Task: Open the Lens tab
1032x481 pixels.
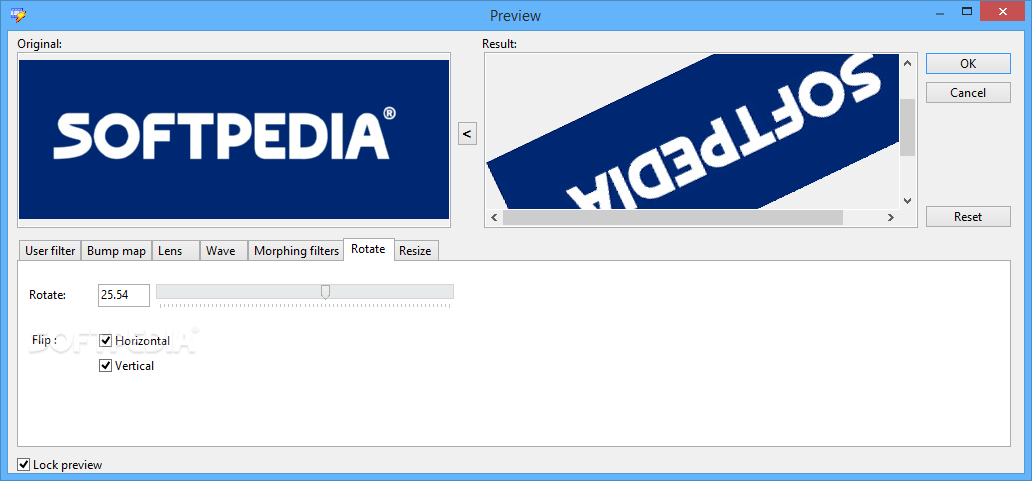Action: (x=176, y=251)
